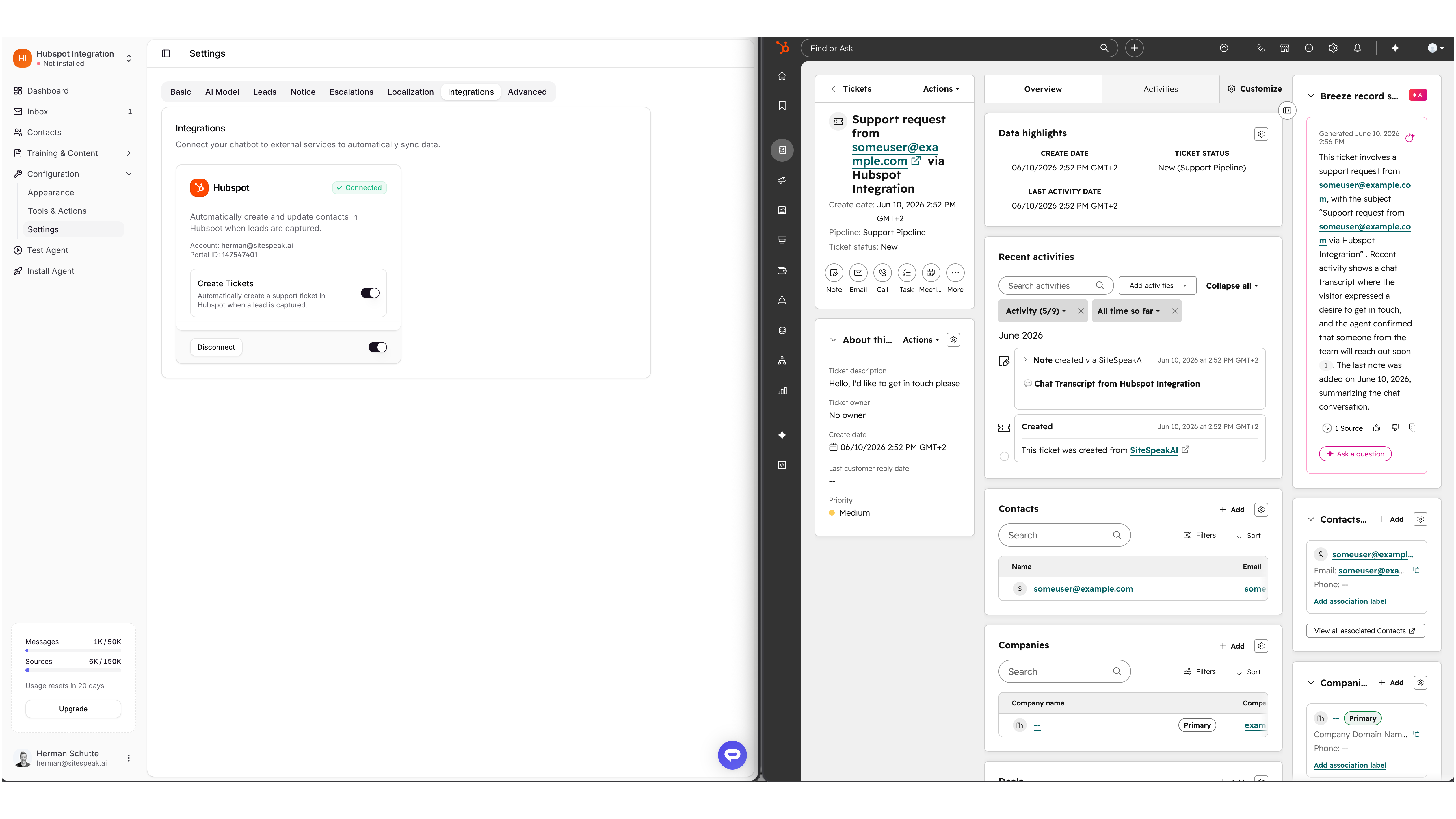Image resolution: width=1456 pixels, height=819 pixels.
Task: Open the Collapse all dropdown
Action: [1232, 285]
